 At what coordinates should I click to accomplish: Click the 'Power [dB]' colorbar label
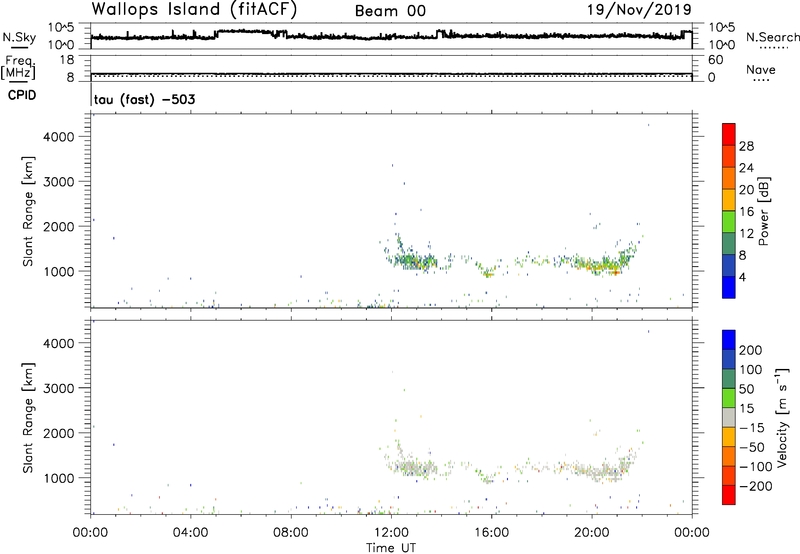[764, 211]
